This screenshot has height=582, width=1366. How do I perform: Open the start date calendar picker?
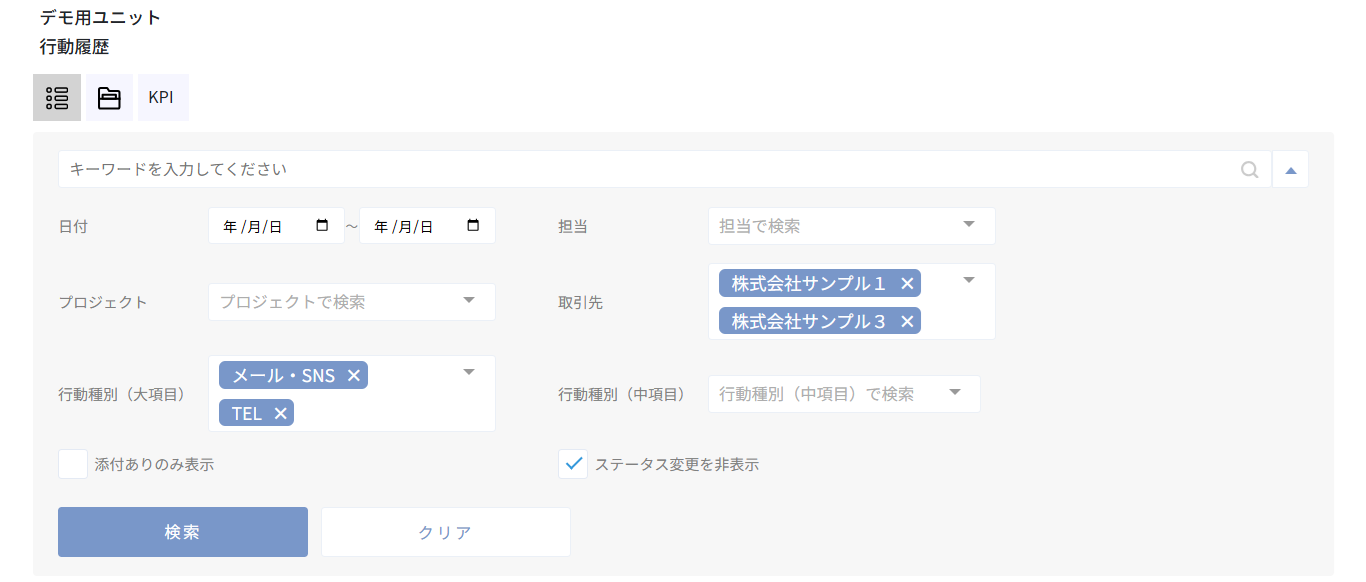pos(324,225)
